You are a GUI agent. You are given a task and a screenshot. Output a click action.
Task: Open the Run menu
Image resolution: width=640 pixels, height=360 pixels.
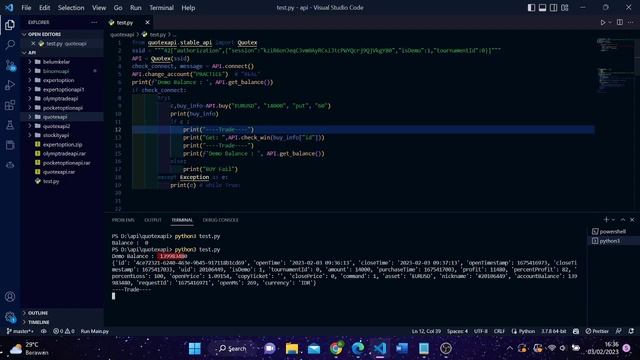tap(136, 7)
